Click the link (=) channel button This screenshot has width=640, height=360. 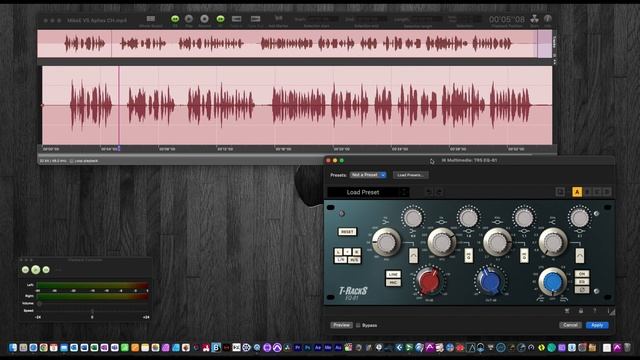(x=347, y=251)
